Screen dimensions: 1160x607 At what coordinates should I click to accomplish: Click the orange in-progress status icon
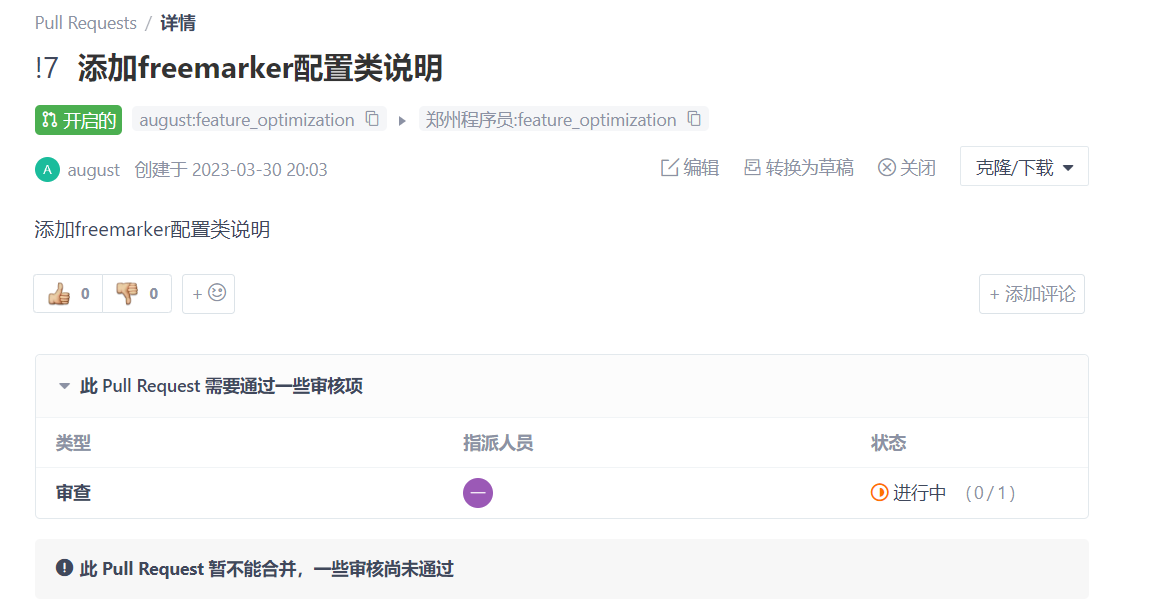tap(880, 493)
